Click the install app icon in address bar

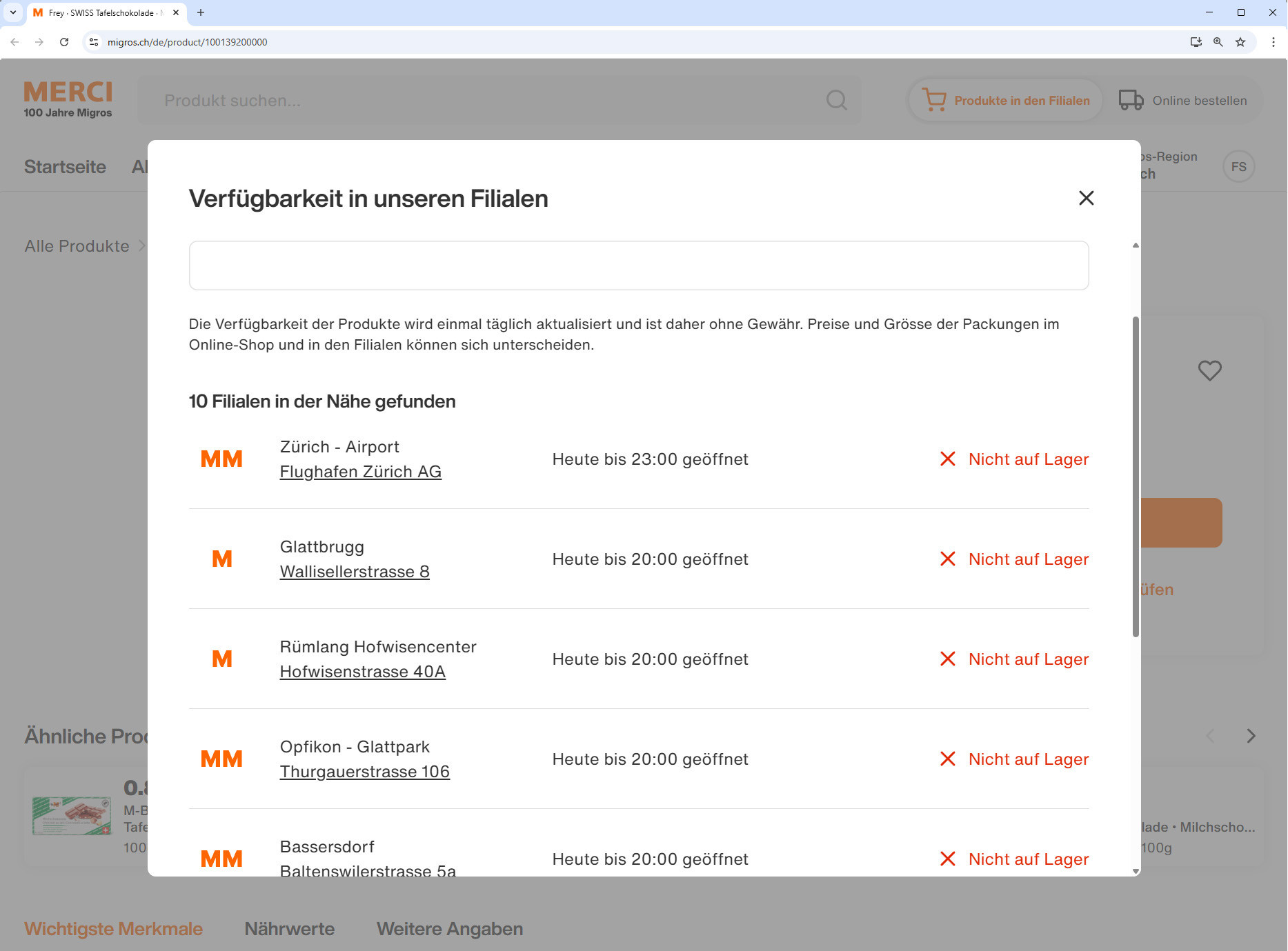click(x=1196, y=42)
